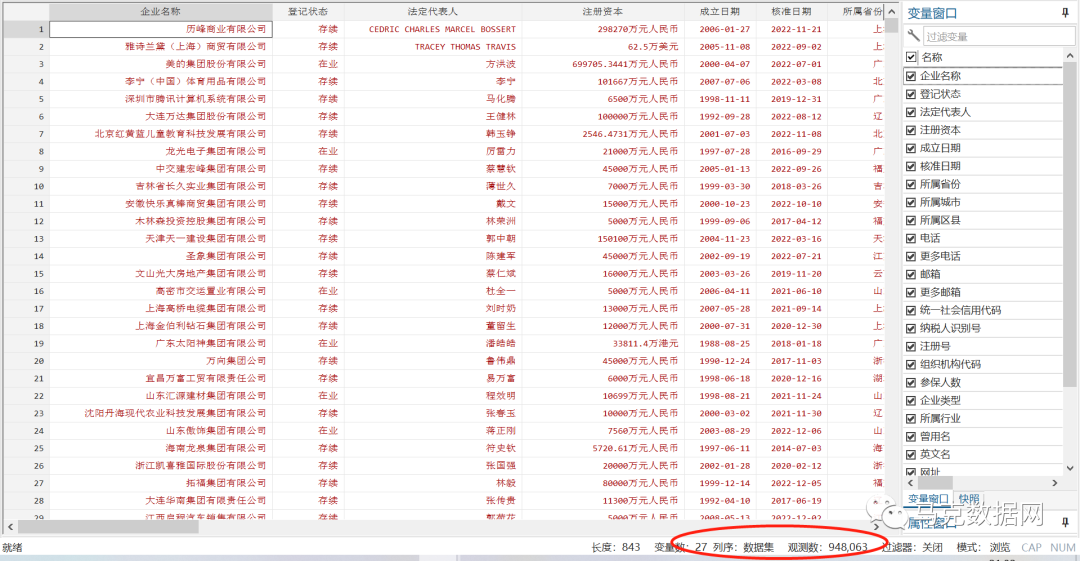Select the 注册号 variable name
The height and width of the screenshot is (561, 1080).
(x=935, y=346)
